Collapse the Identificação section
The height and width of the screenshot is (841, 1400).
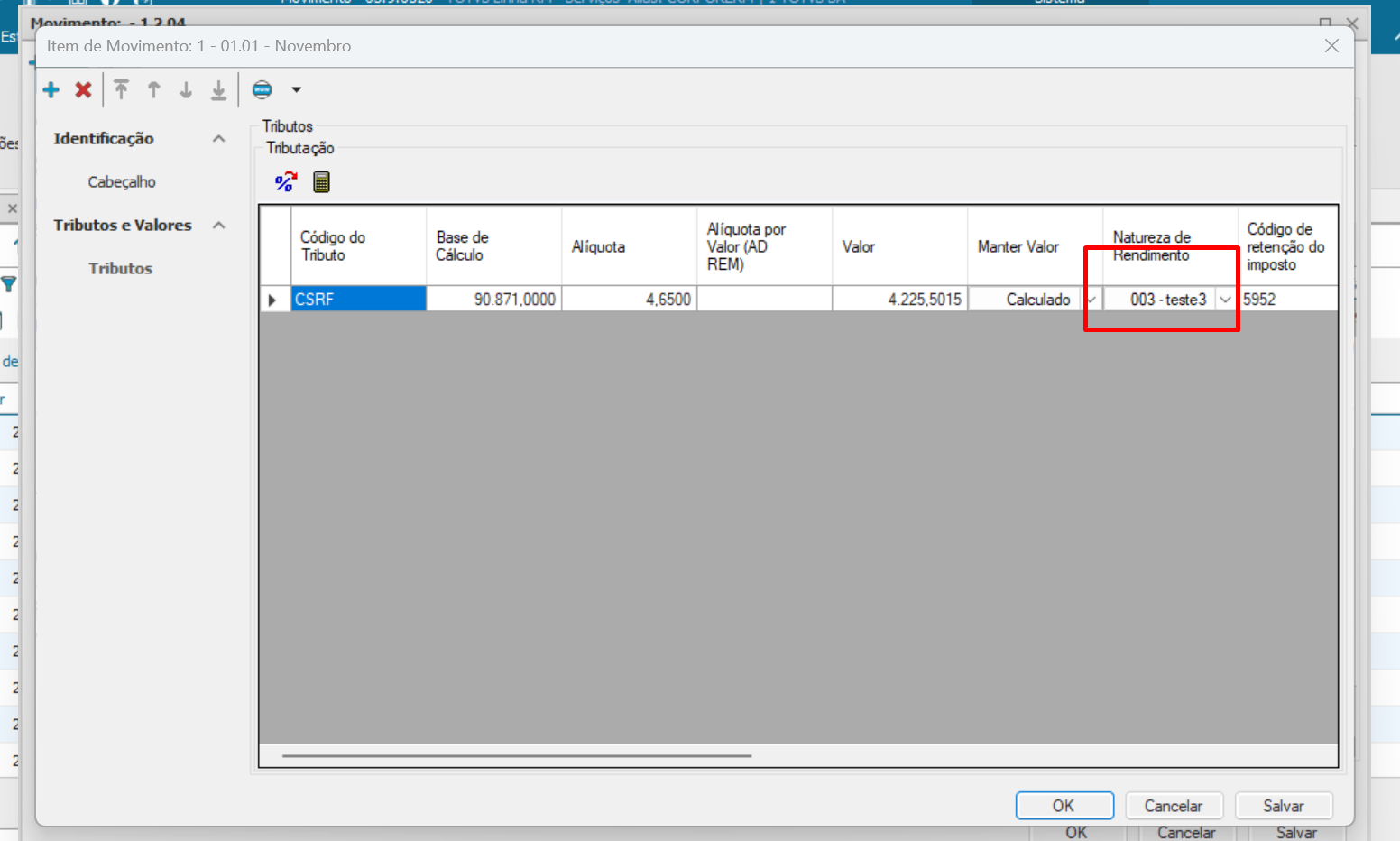(218, 138)
